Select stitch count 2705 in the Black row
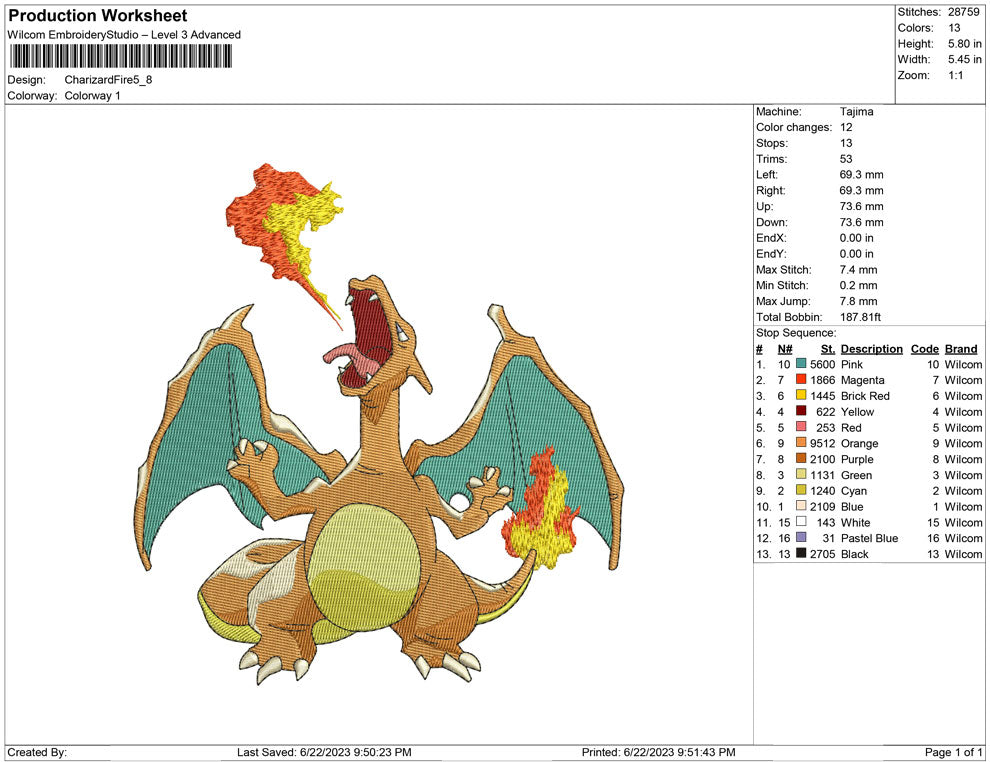The width and height of the screenshot is (990, 762). click(823, 553)
